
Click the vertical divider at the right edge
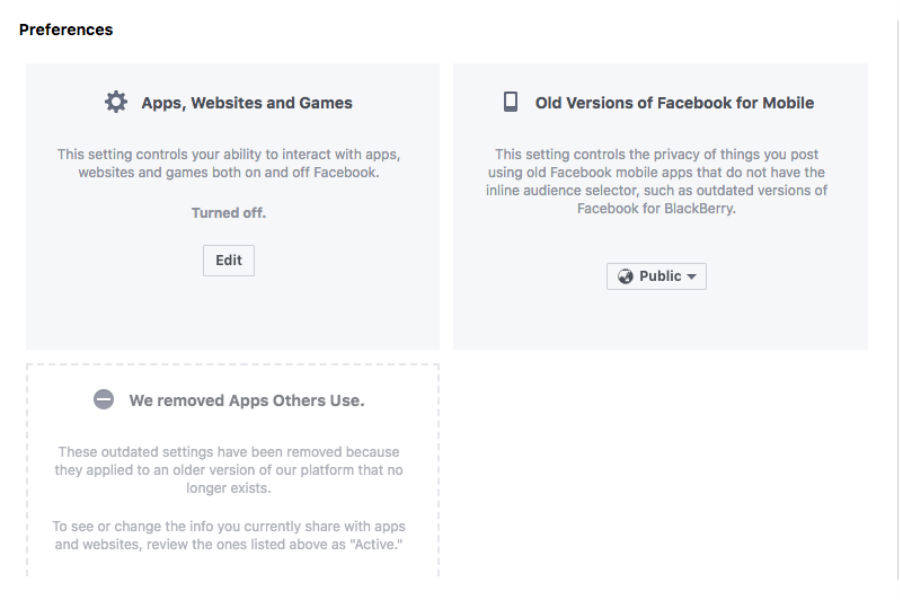(898, 300)
